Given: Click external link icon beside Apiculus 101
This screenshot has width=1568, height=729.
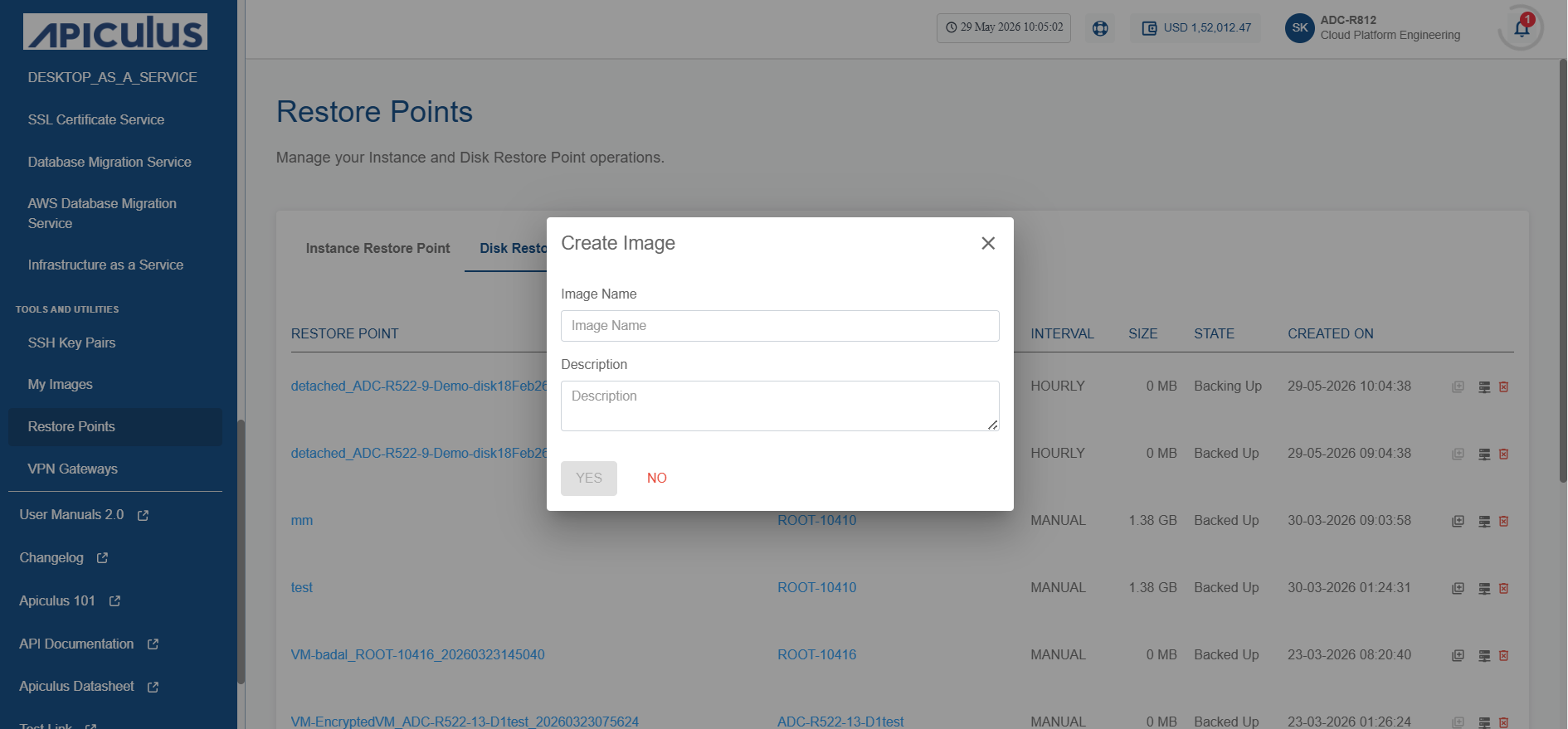Looking at the screenshot, I should pyautogui.click(x=114, y=601).
